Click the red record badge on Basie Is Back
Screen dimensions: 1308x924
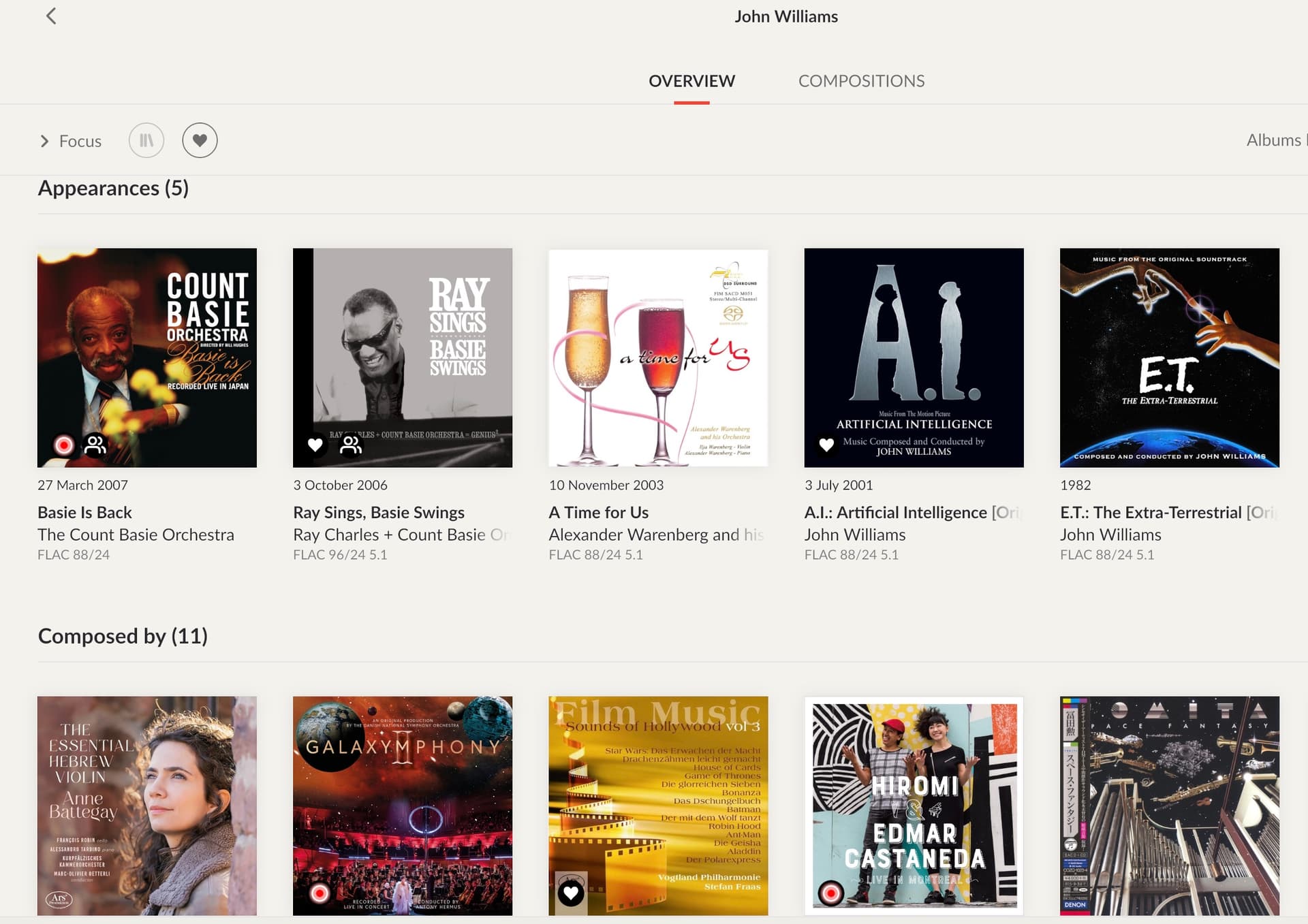[x=64, y=445]
